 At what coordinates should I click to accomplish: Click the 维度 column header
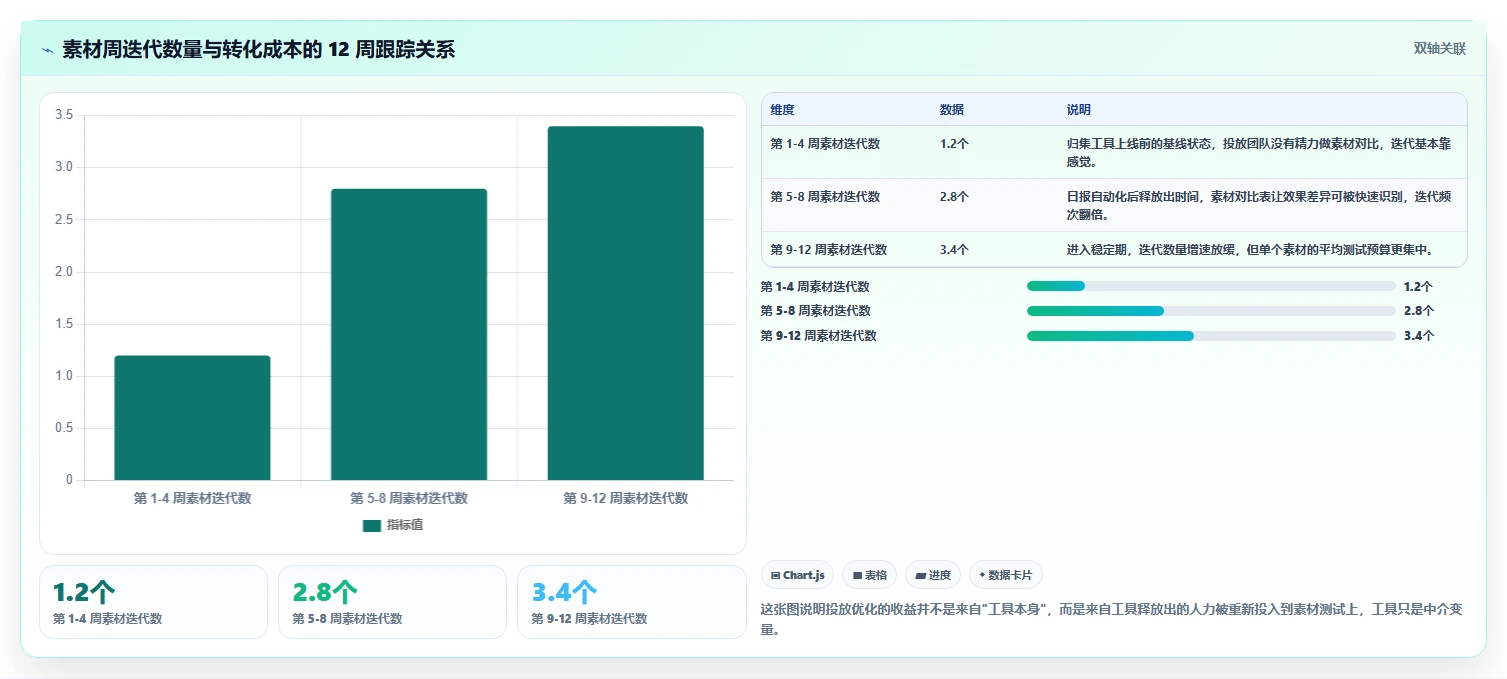click(x=782, y=110)
